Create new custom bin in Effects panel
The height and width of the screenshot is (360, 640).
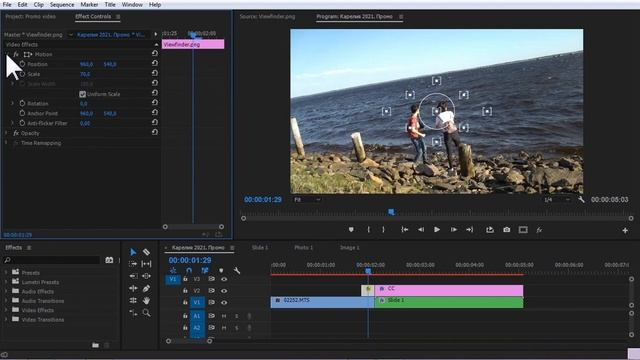click(x=95, y=345)
